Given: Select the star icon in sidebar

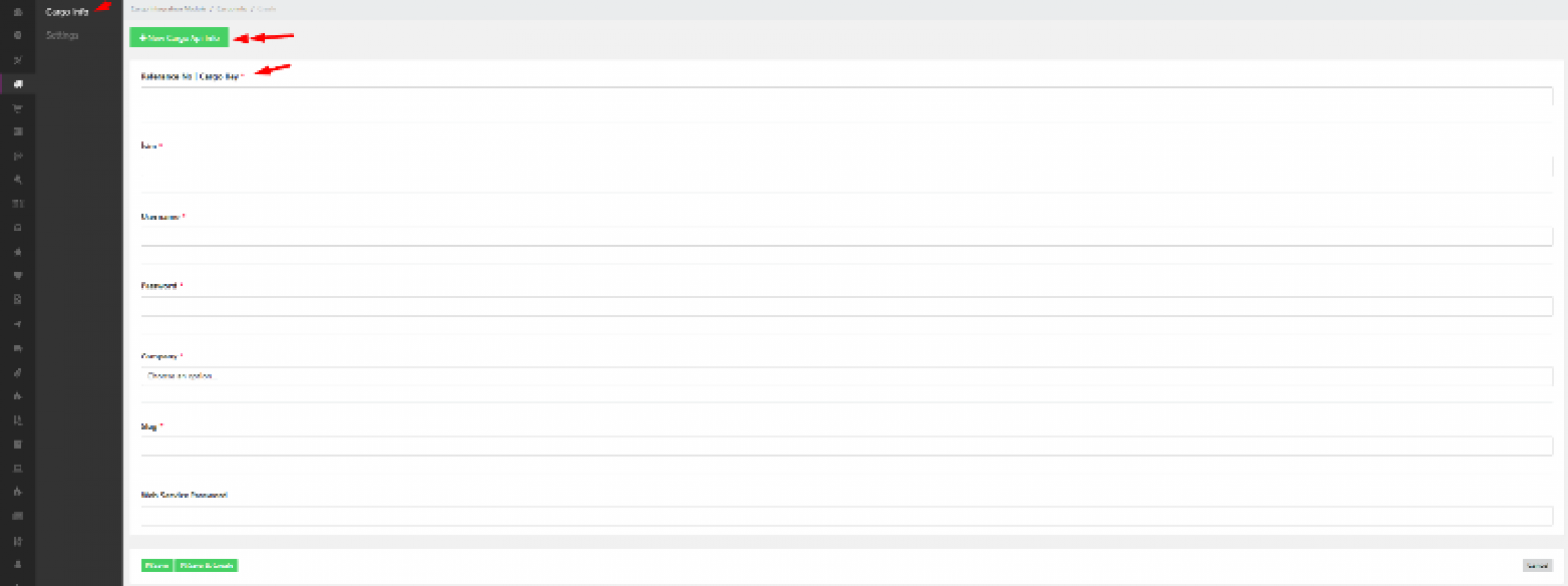Looking at the screenshot, I should pos(18,252).
